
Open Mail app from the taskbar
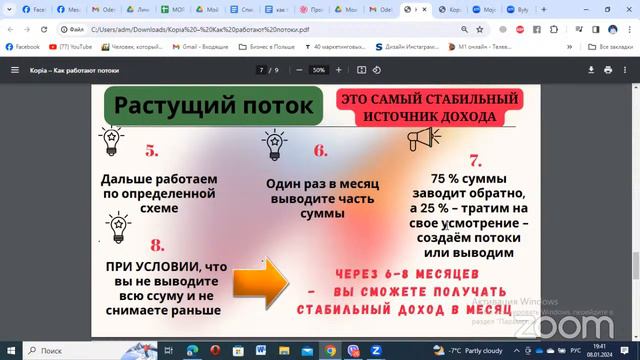pyautogui.click(x=307, y=351)
